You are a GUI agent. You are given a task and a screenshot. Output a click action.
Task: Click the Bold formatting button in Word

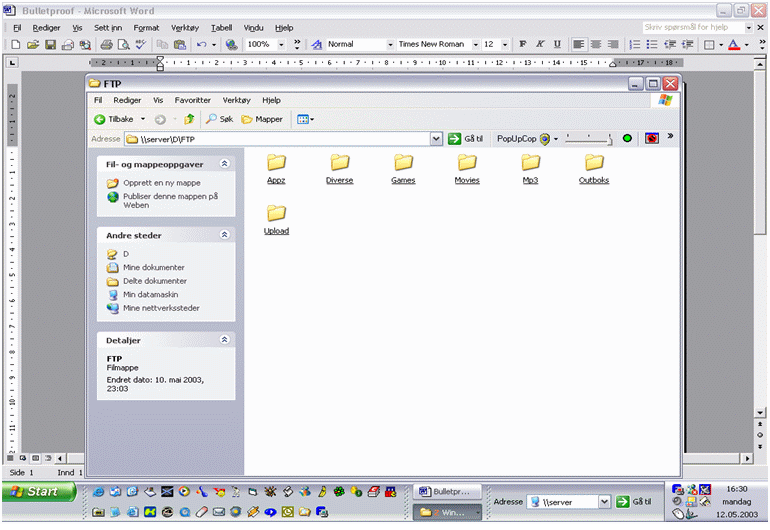(x=523, y=45)
